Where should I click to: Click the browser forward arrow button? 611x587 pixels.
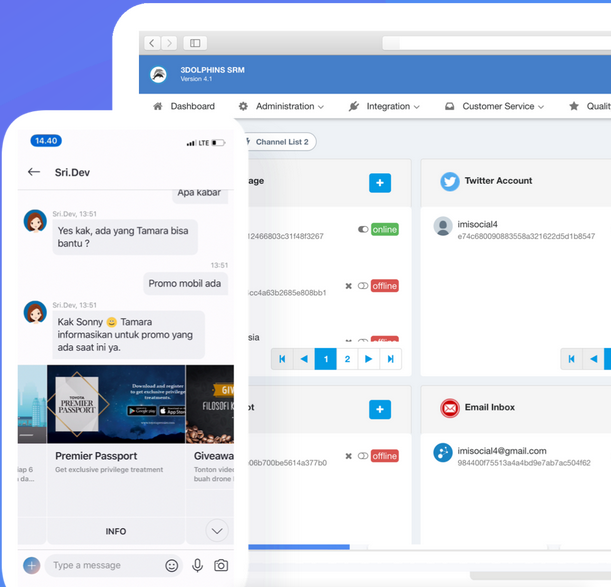pyautogui.click(x=169, y=43)
